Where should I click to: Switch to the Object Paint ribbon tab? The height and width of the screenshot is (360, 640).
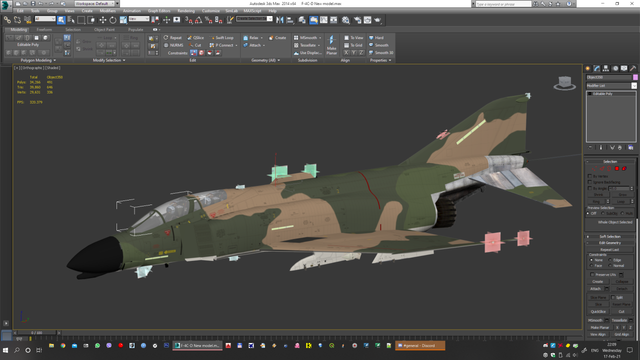tap(104, 29)
